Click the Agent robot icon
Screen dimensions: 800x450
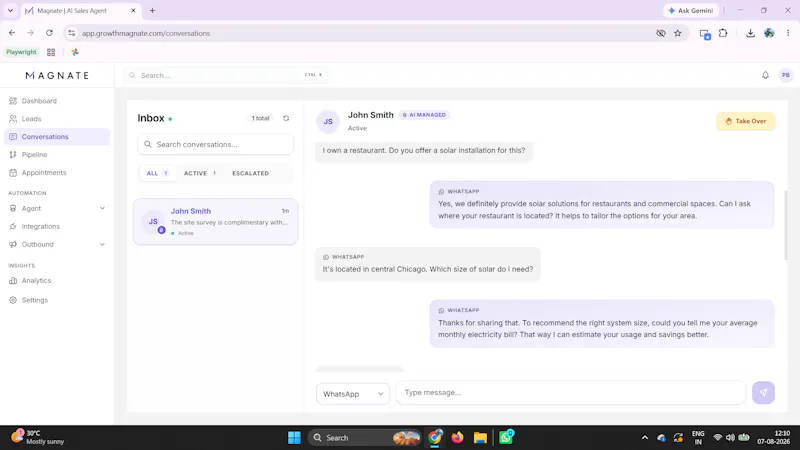(13, 209)
